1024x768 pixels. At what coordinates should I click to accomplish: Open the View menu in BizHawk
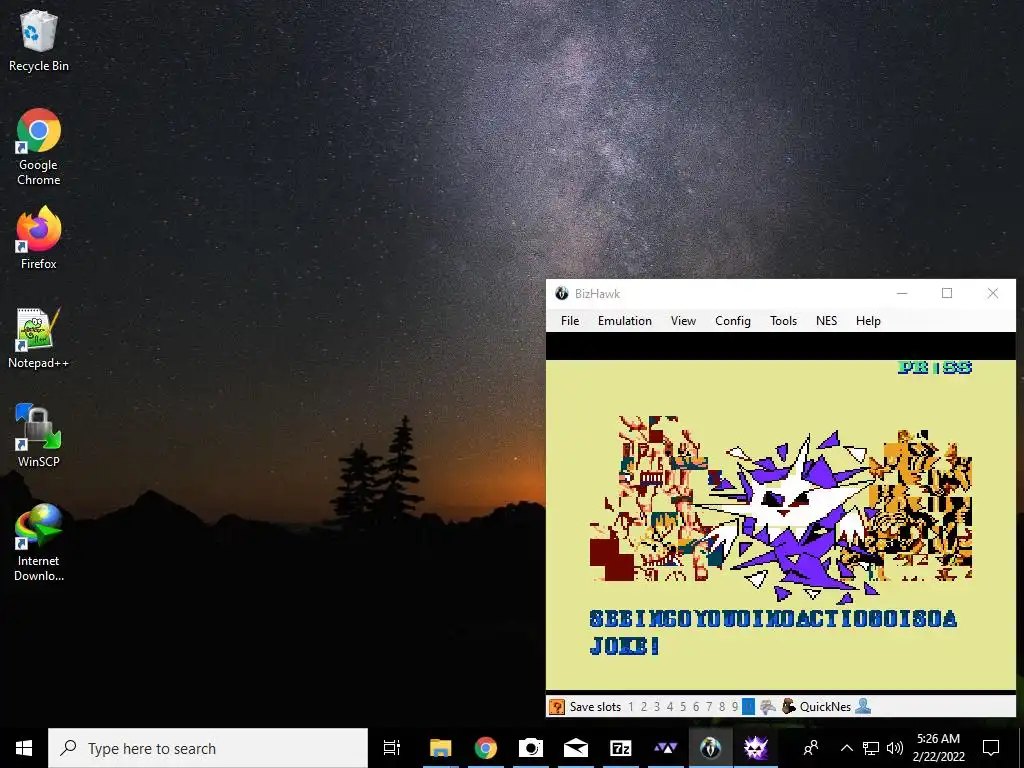[x=683, y=321]
